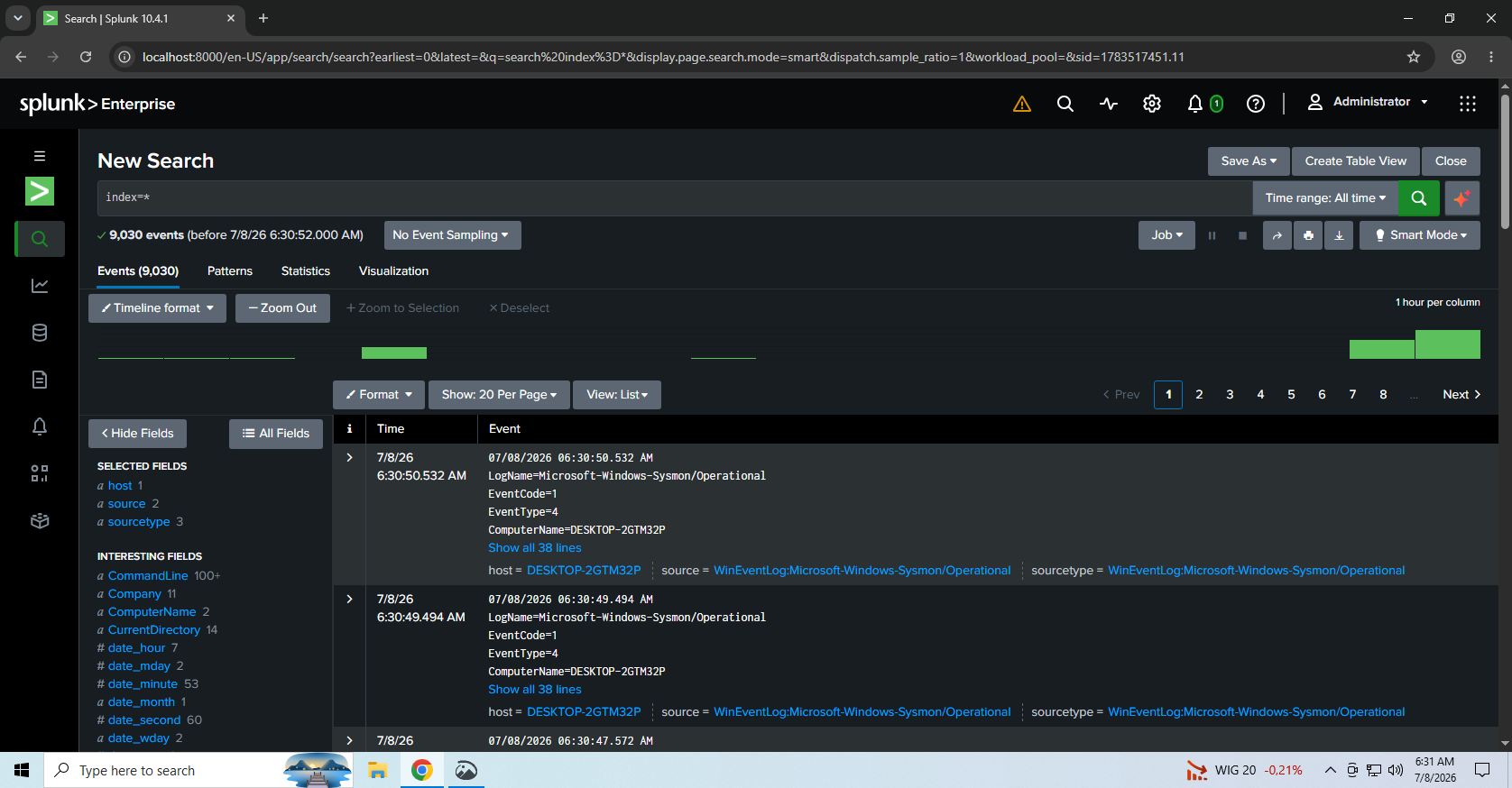The width and height of the screenshot is (1512, 788).
Task: Go to results page 8
Action: click(x=1383, y=395)
